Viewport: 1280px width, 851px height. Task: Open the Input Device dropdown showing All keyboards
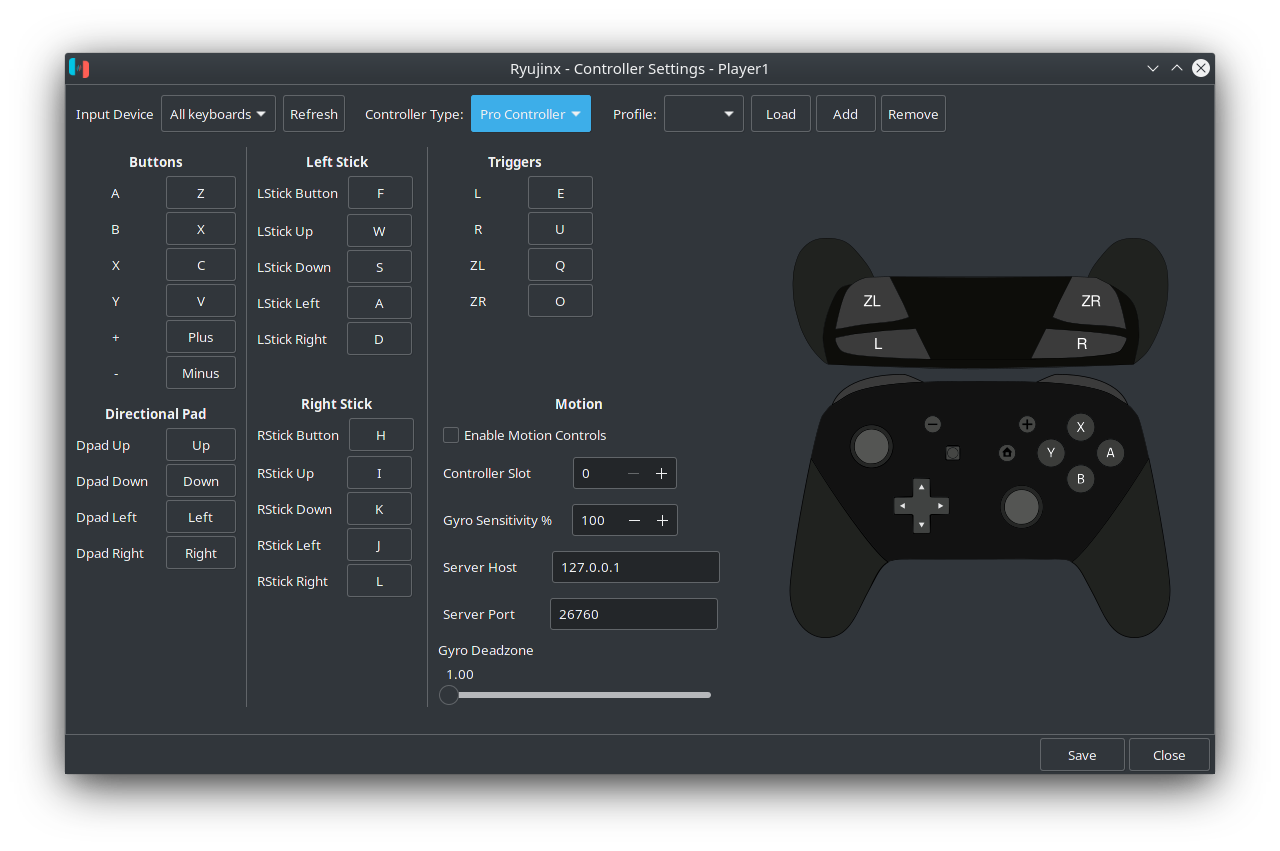pyautogui.click(x=218, y=113)
